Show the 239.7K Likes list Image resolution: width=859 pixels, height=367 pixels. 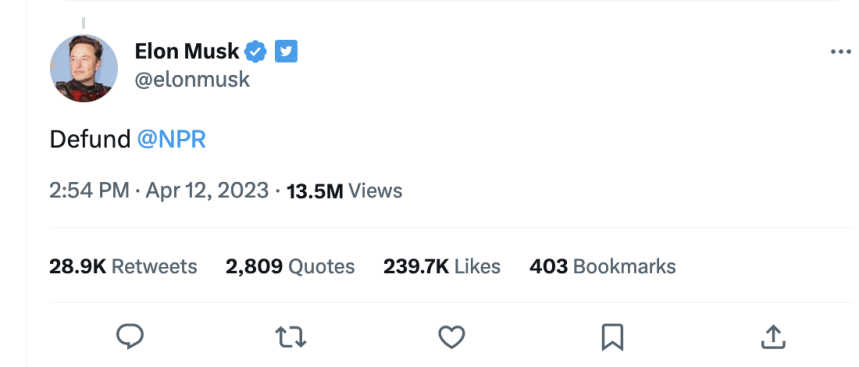point(442,266)
